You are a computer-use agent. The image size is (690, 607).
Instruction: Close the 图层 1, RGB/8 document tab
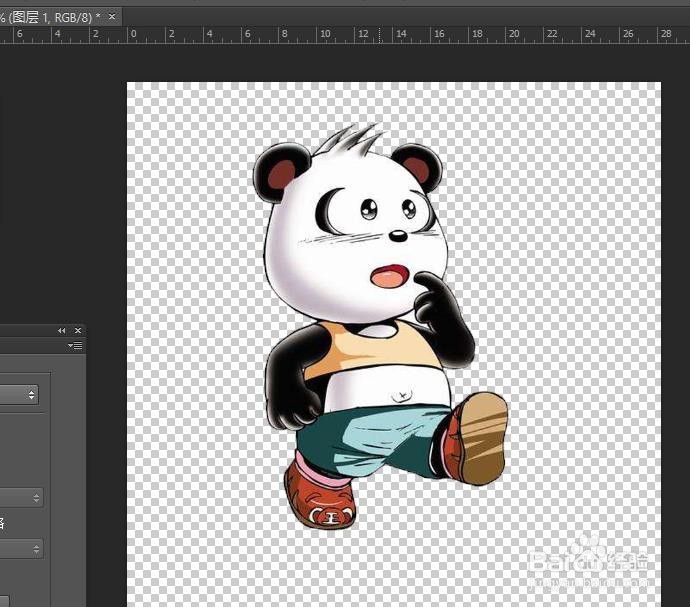click(x=112, y=17)
